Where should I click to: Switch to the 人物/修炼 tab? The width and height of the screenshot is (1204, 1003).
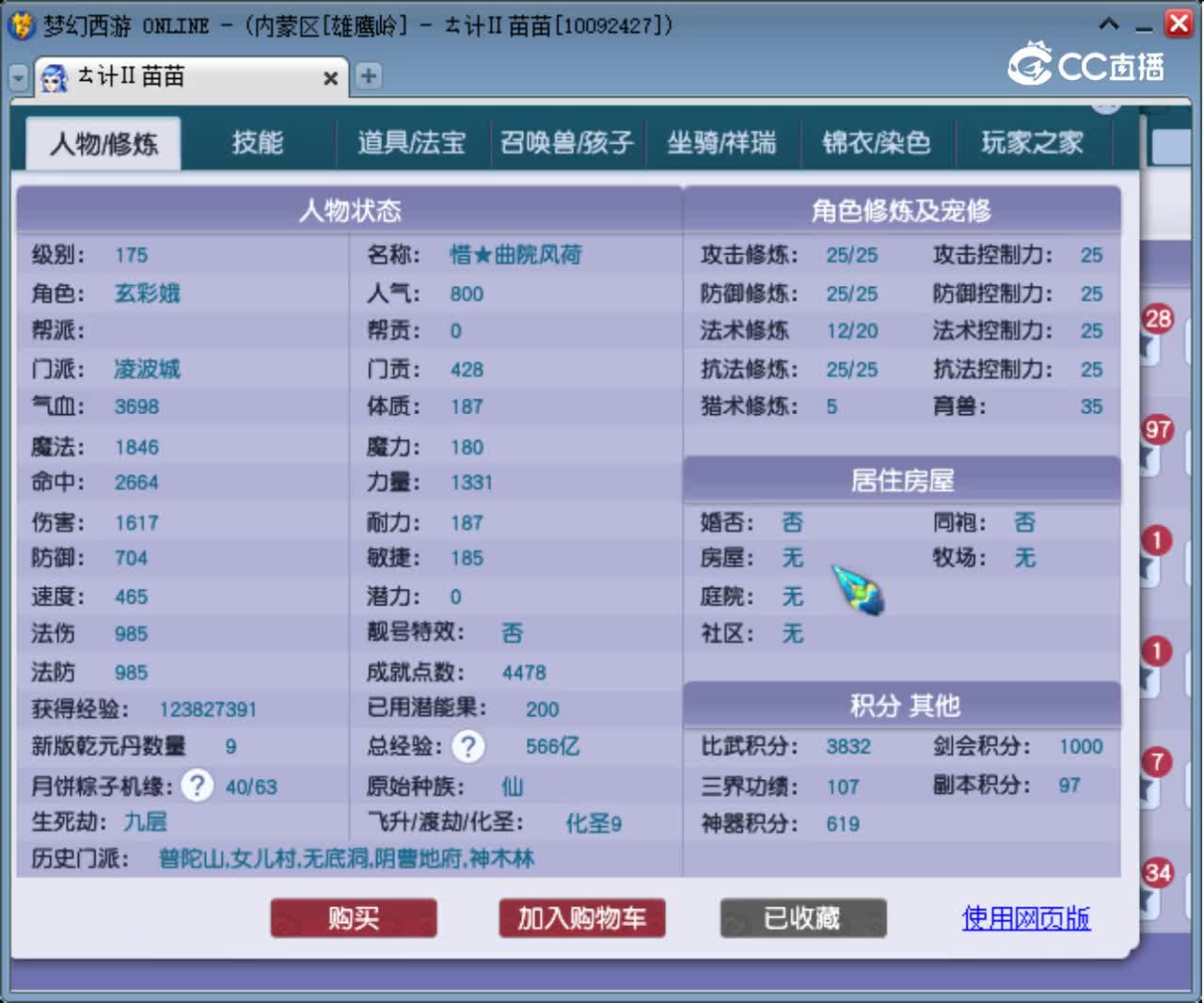tap(103, 144)
